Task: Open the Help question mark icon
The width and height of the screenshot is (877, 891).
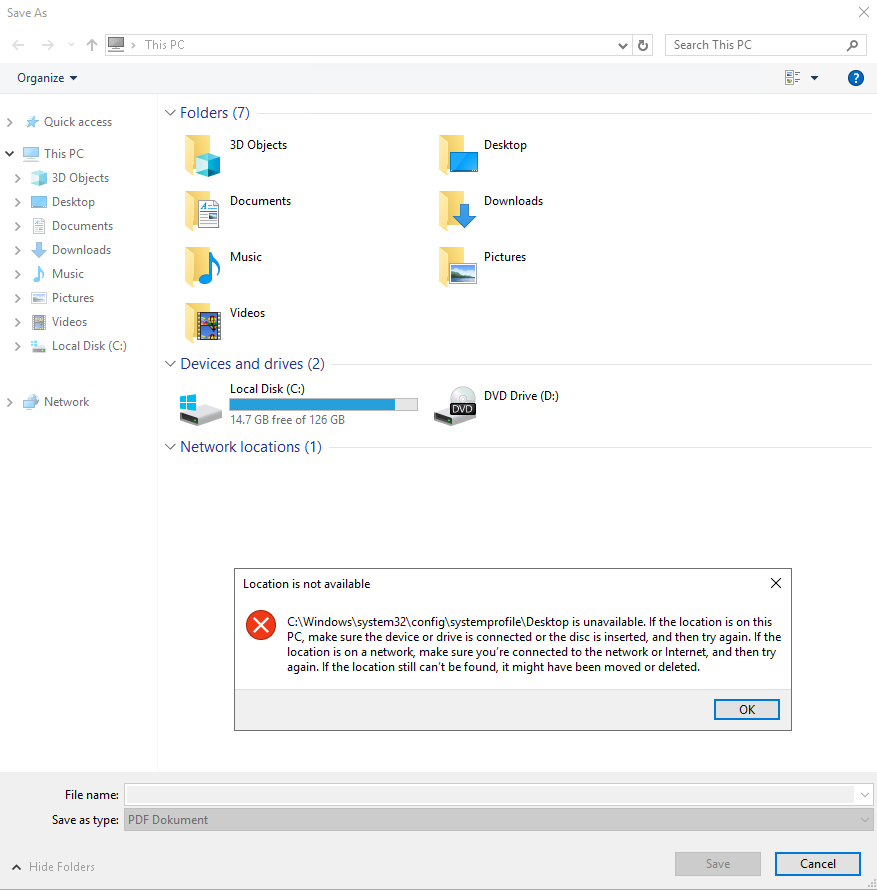Action: tap(855, 77)
